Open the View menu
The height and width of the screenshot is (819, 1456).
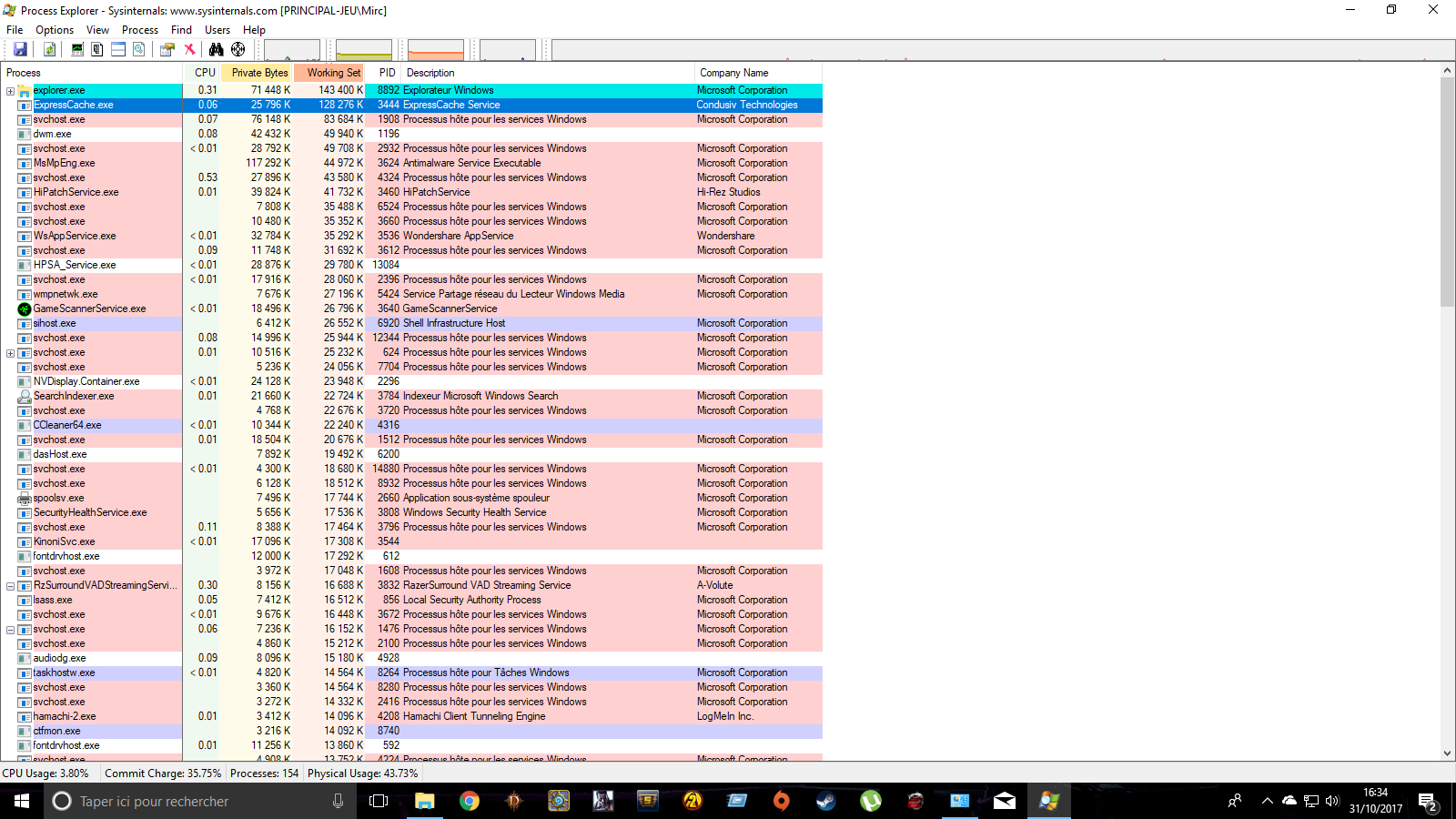97,30
